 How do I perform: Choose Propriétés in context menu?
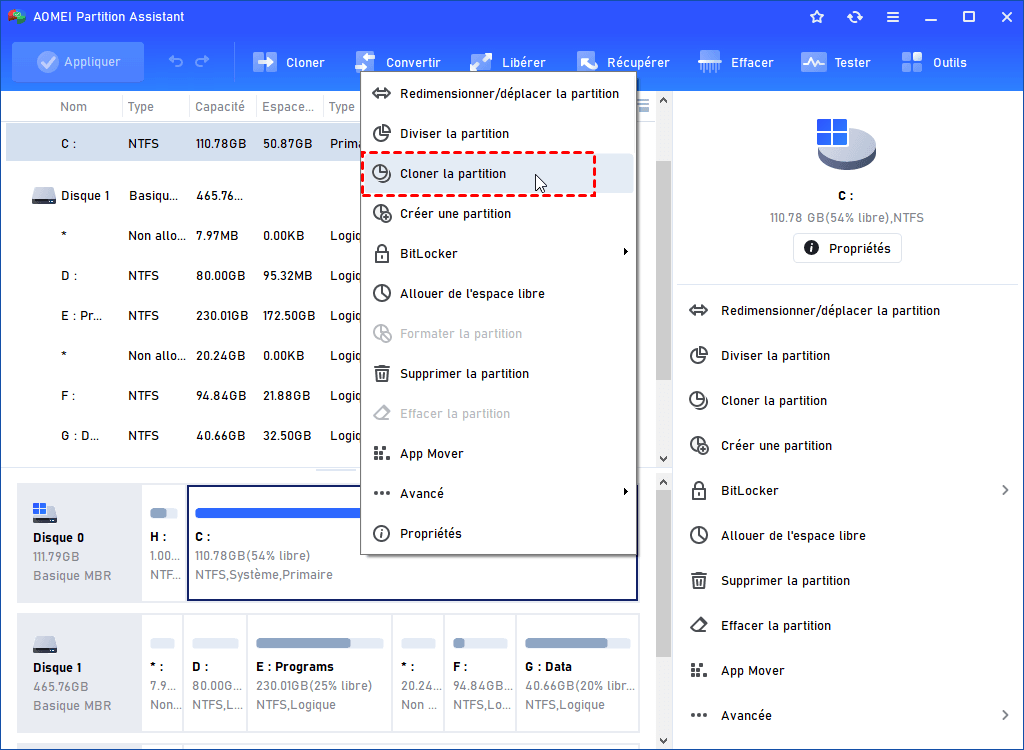[498, 533]
